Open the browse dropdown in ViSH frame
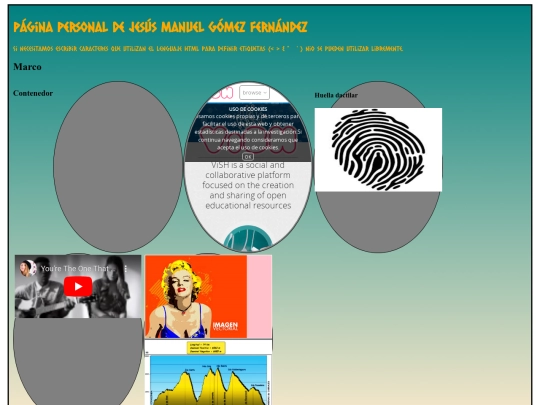The width and height of the screenshot is (540, 405). coord(254,93)
